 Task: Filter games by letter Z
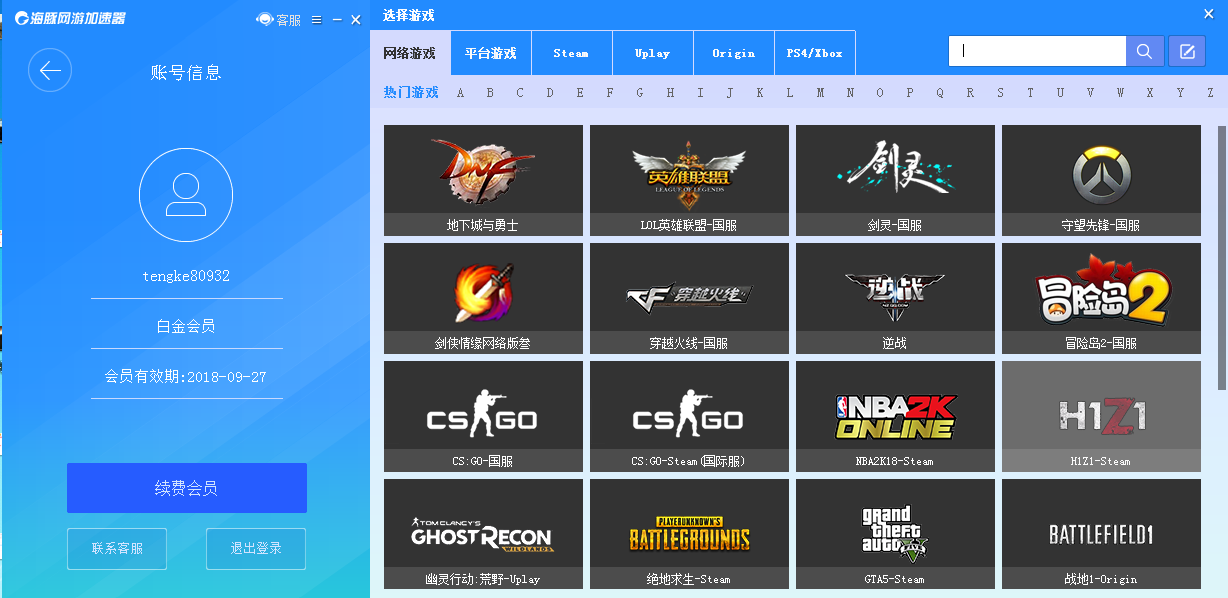point(1210,93)
